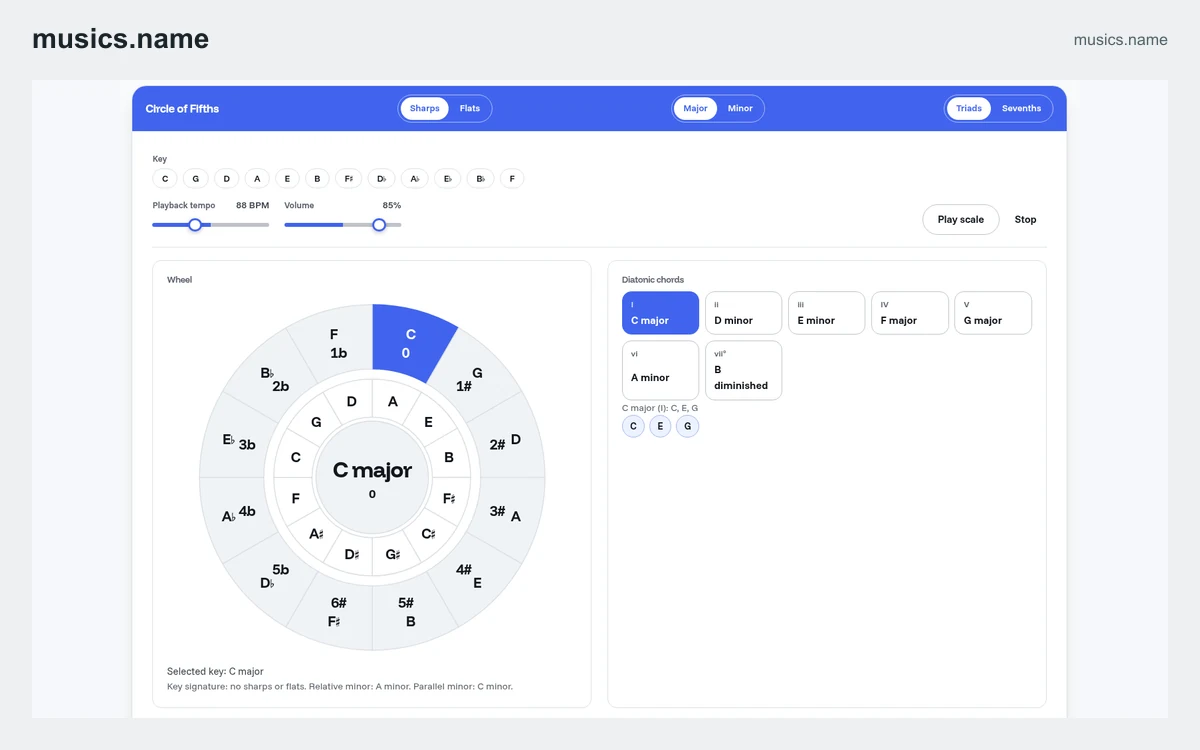Image resolution: width=1200 pixels, height=750 pixels.
Task: Select the A 3# wheel segment
Action: 505,513
